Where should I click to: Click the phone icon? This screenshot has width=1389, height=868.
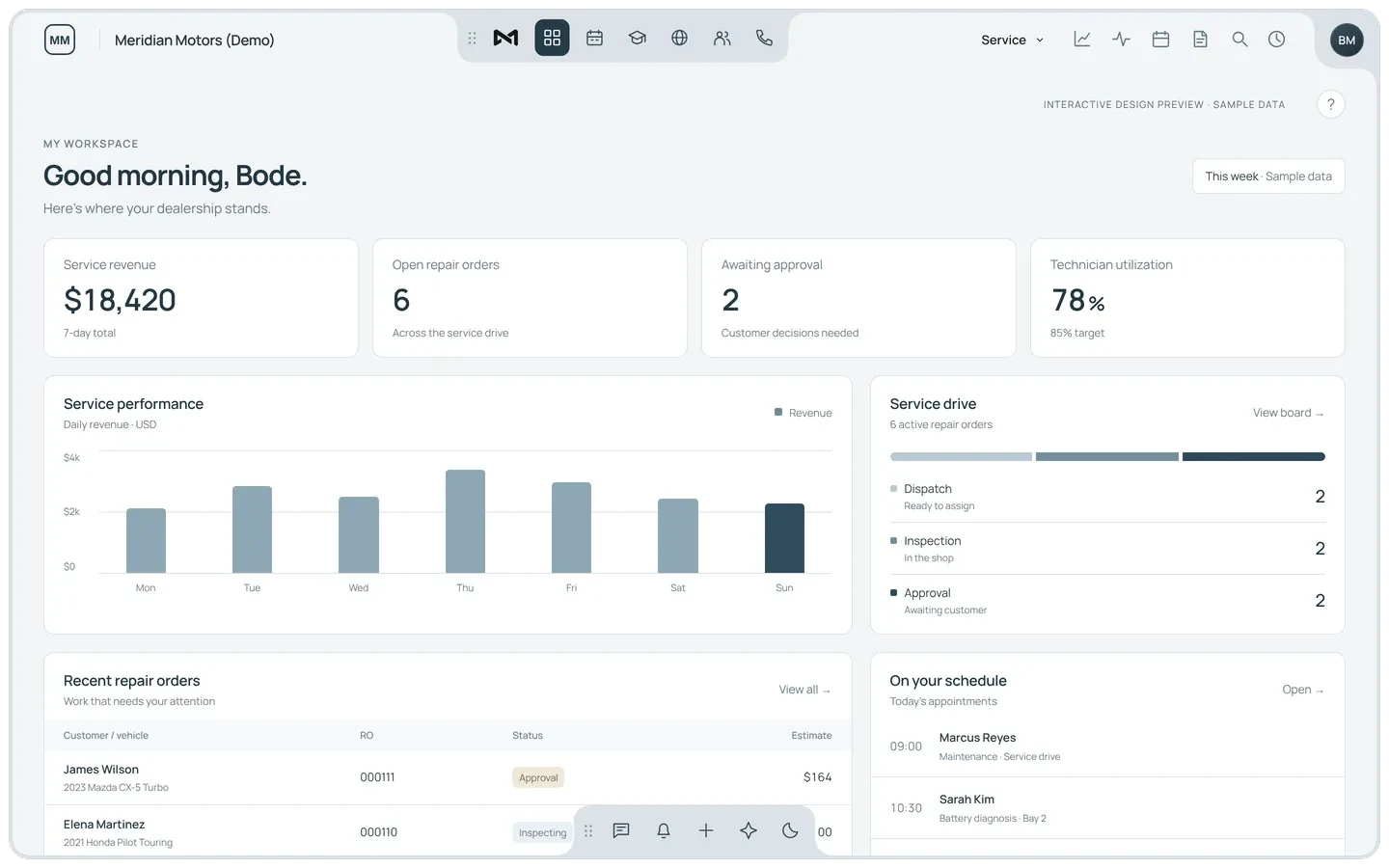[x=764, y=38]
